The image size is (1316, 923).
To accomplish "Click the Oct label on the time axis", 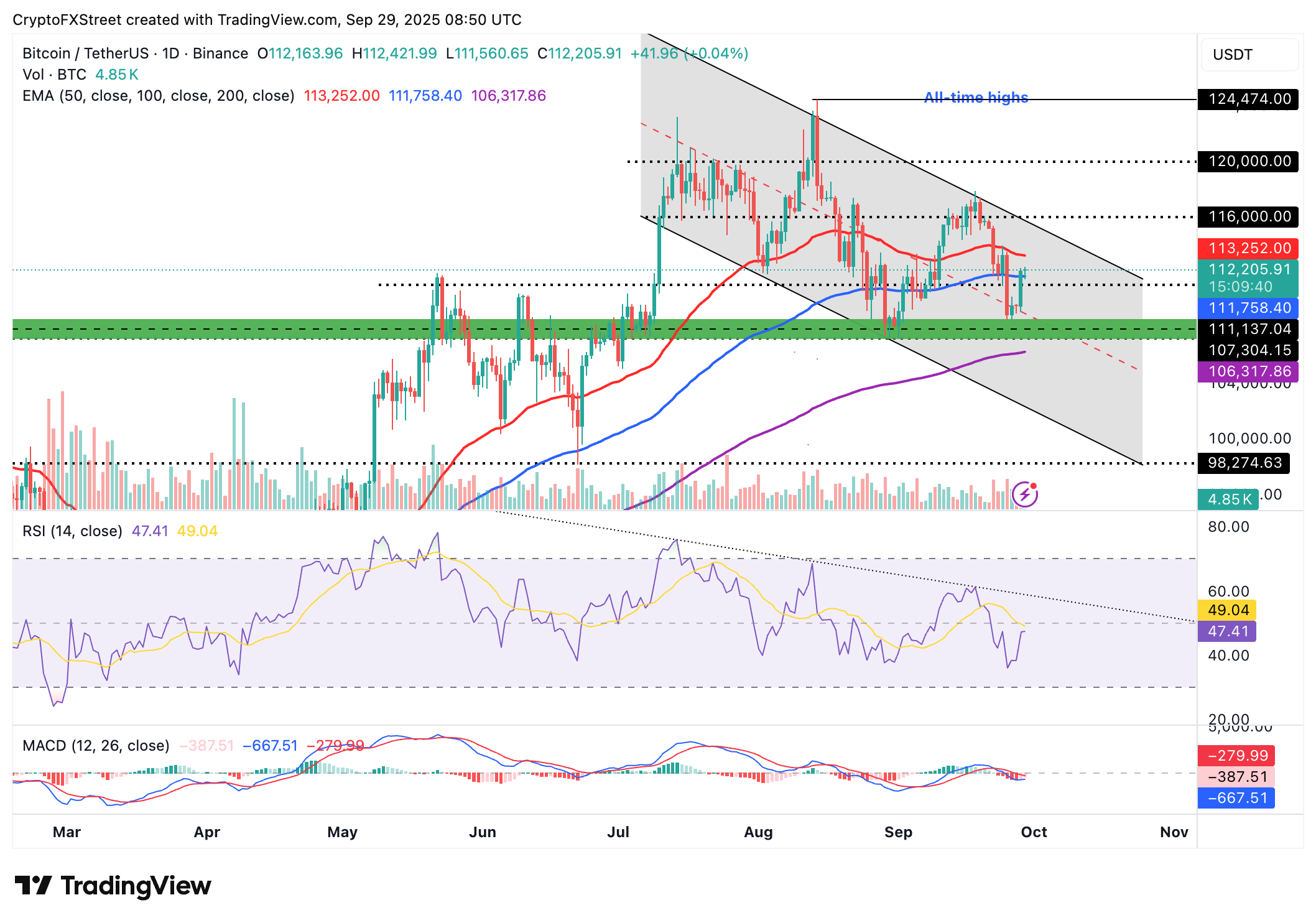I will point(1034,832).
